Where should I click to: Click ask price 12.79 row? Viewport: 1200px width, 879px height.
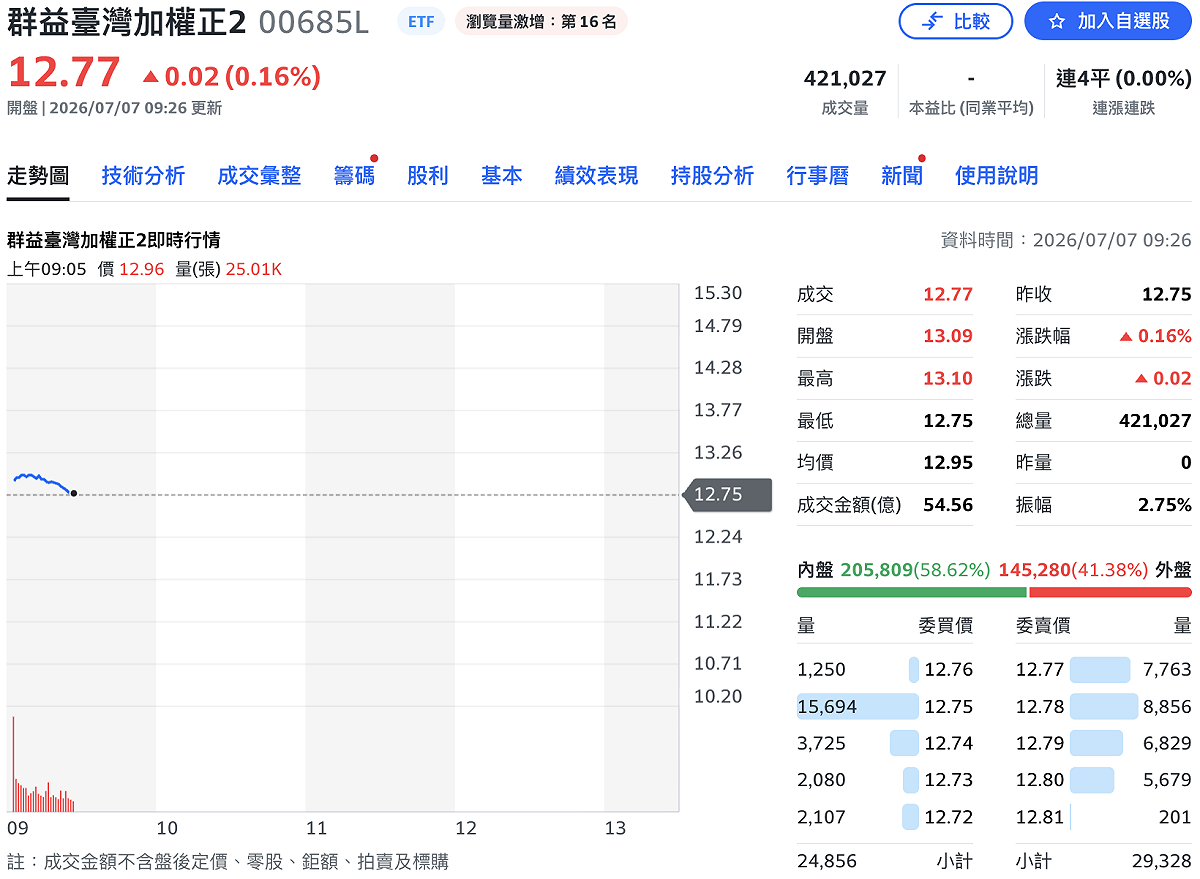coord(1104,743)
